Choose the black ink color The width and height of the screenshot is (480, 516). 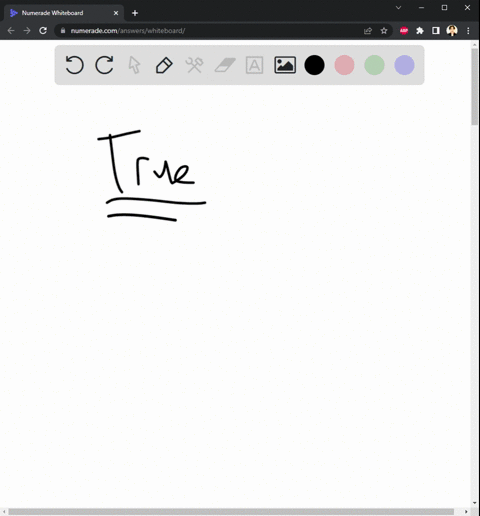pyautogui.click(x=314, y=65)
